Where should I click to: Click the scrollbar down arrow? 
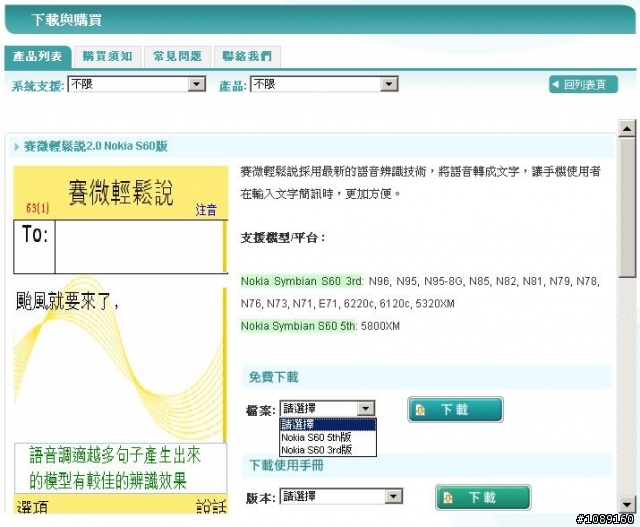pyautogui.click(x=627, y=505)
